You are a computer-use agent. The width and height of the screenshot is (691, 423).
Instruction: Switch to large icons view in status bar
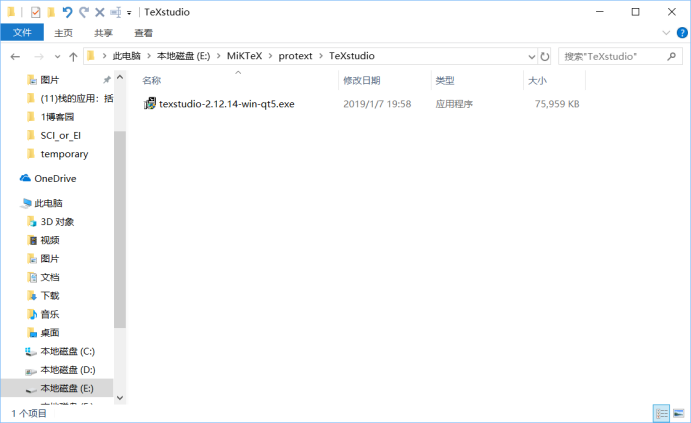pos(678,413)
